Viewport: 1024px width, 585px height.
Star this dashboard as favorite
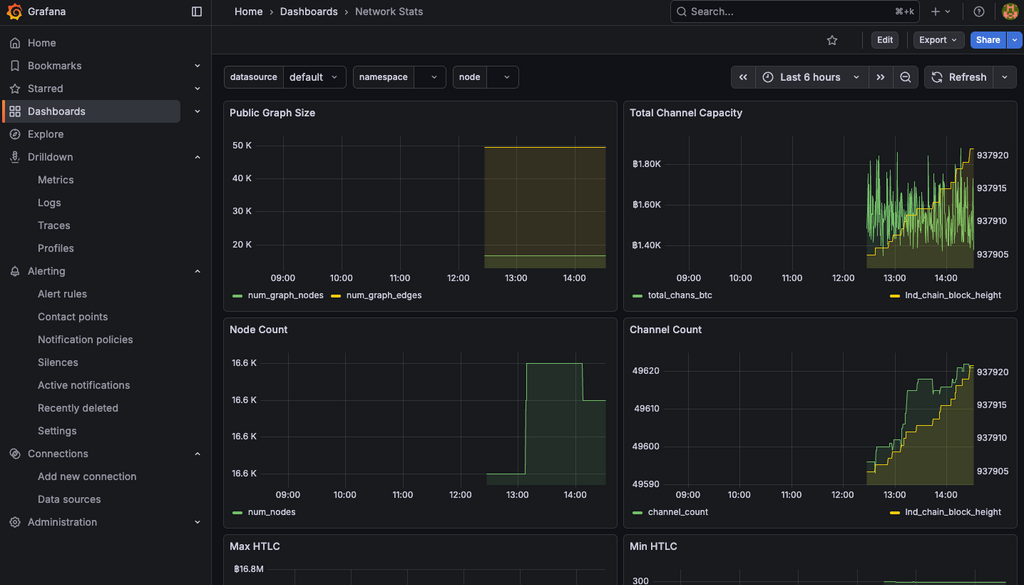[x=832, y=40]
